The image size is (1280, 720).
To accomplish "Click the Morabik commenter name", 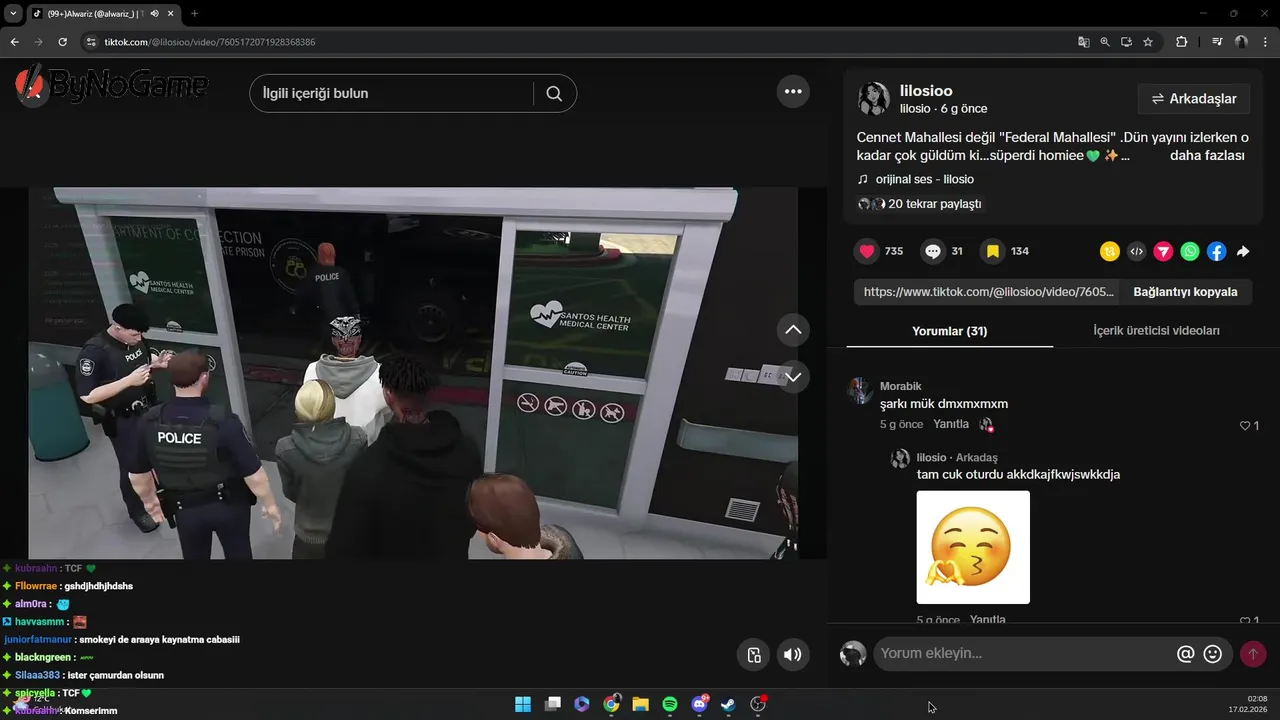I will (900, 386).
